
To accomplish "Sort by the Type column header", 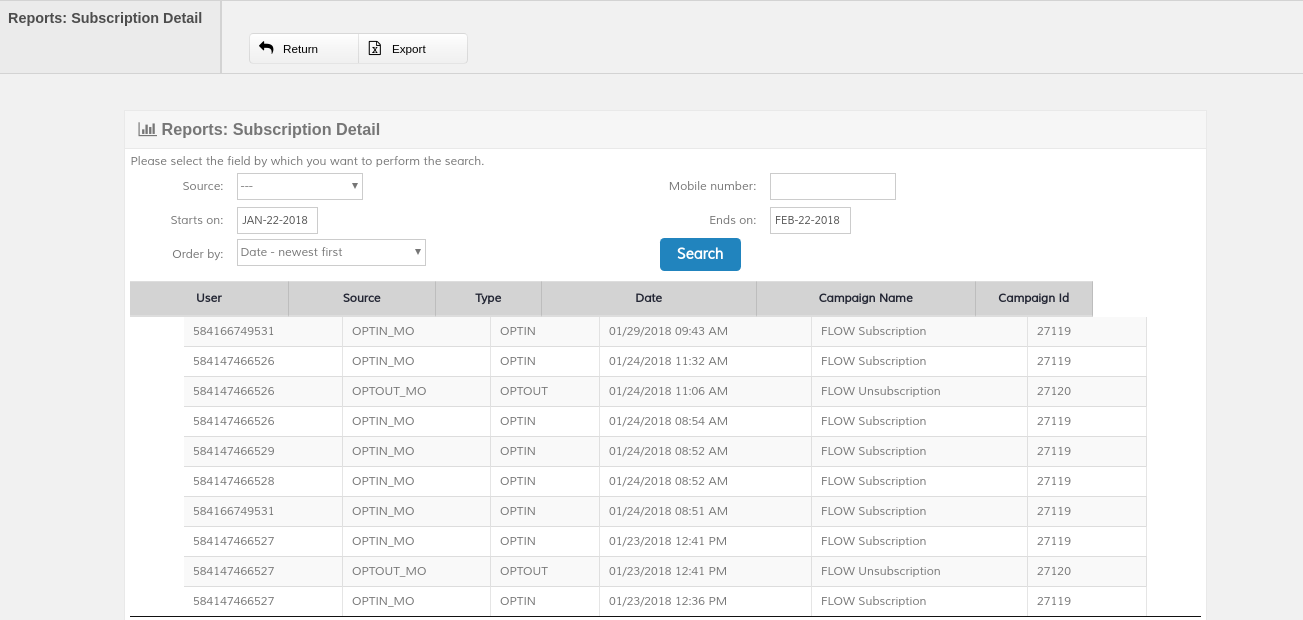I will click(488, 298).
